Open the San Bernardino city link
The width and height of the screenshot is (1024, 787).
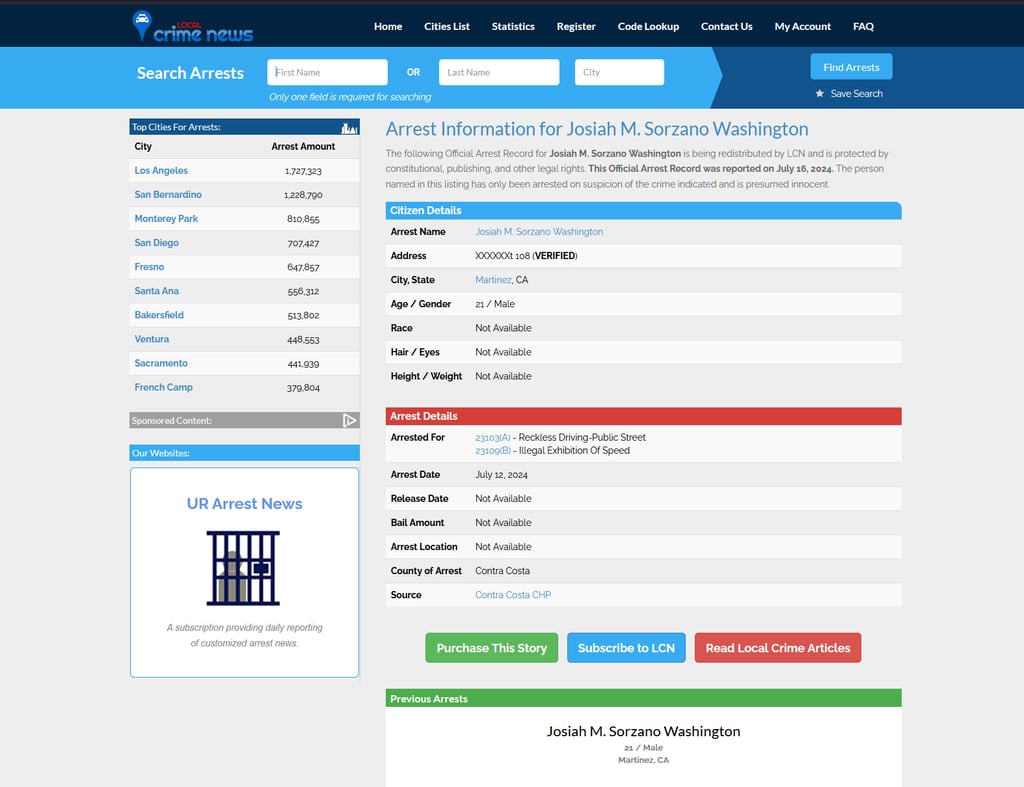pyautogui.click(x=168, y=195)
